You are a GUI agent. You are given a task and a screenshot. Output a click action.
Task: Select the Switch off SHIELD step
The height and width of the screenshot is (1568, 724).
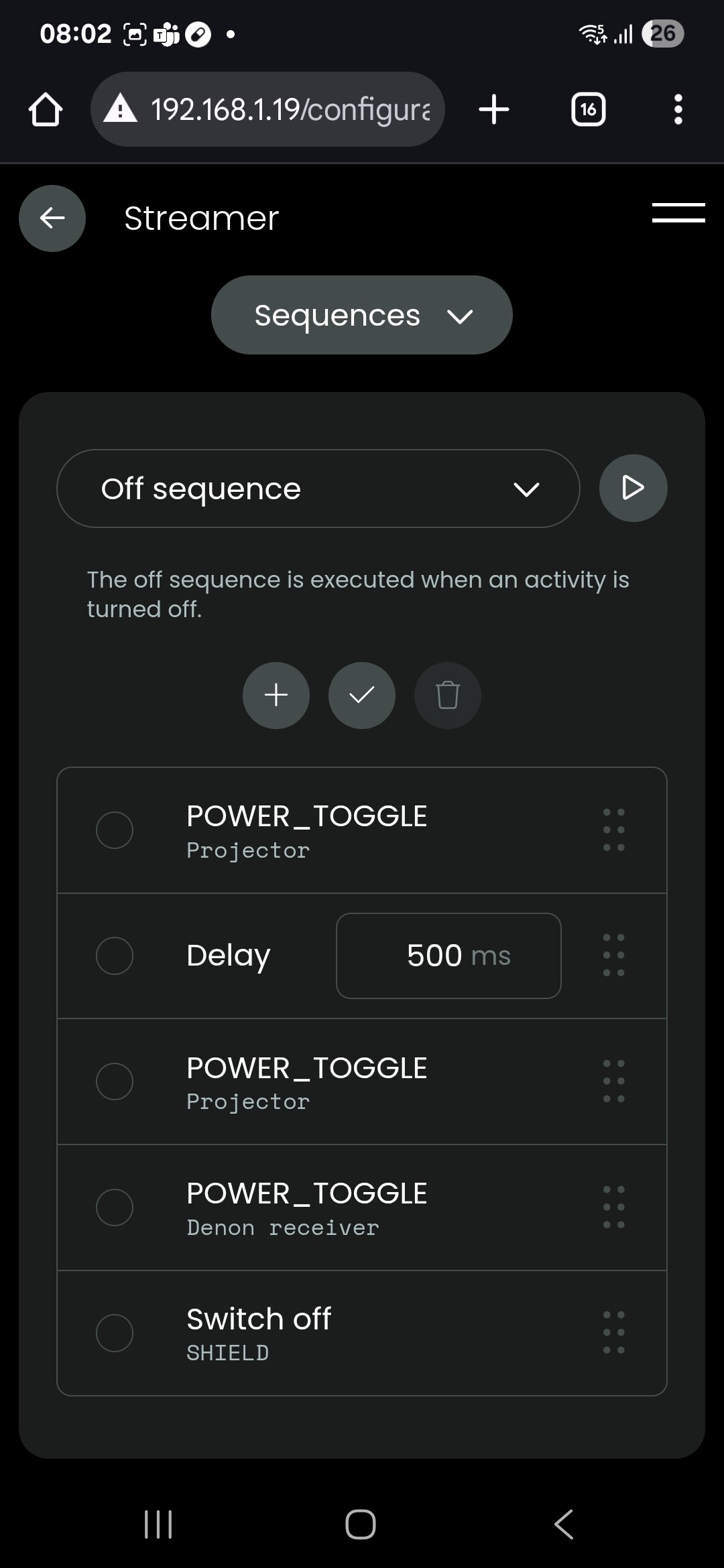(115, 1333)
